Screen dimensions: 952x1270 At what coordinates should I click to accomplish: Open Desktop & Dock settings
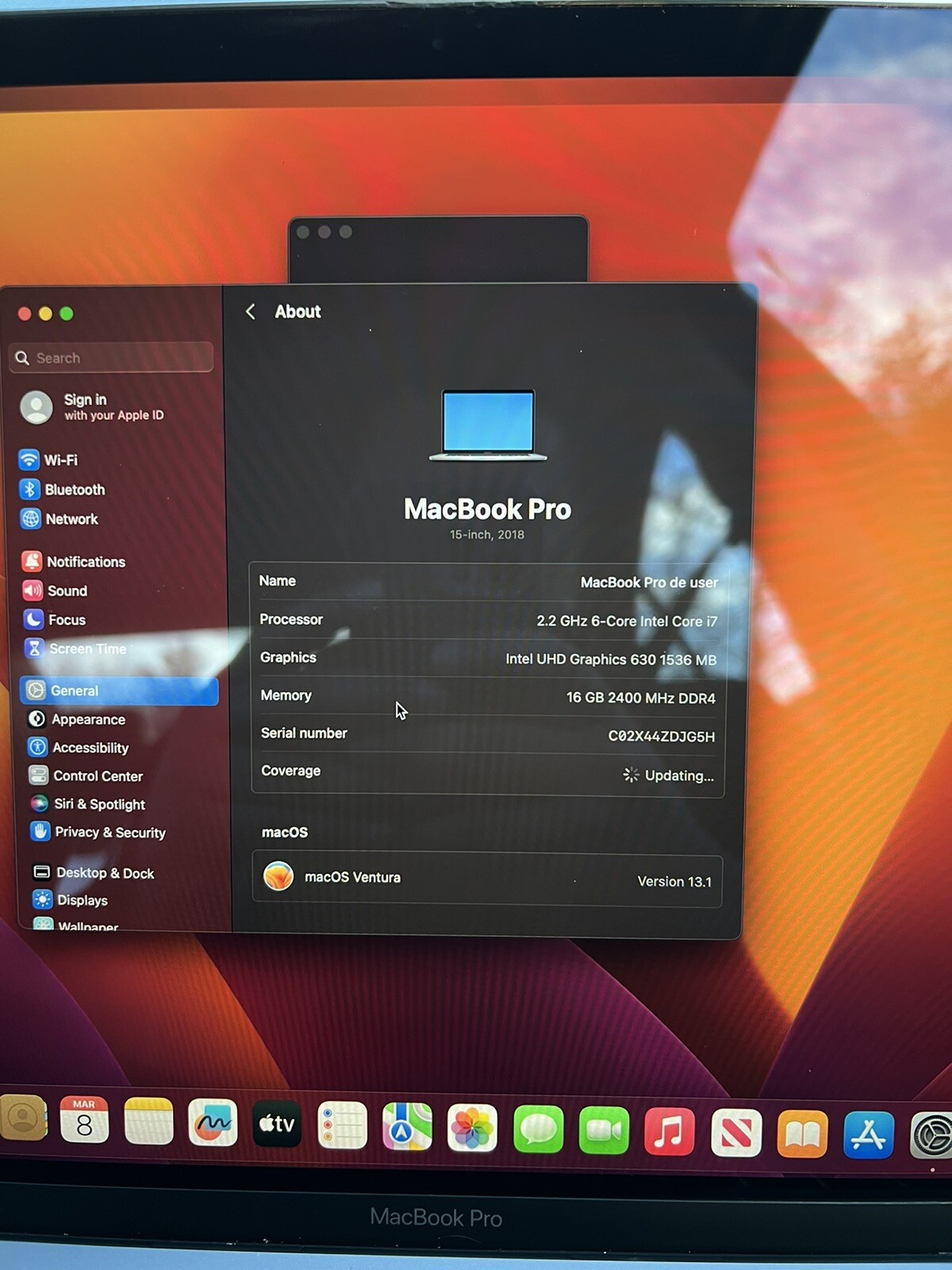coord(94,873)
